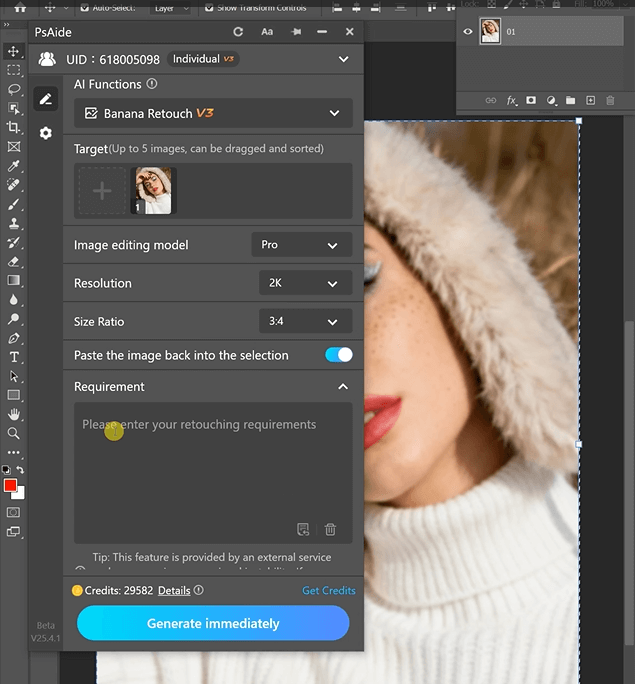Image resolution: width=635 pixels, height=684 pixels.
Task: Collapse the Requirement section
Action: pos(343,386)
